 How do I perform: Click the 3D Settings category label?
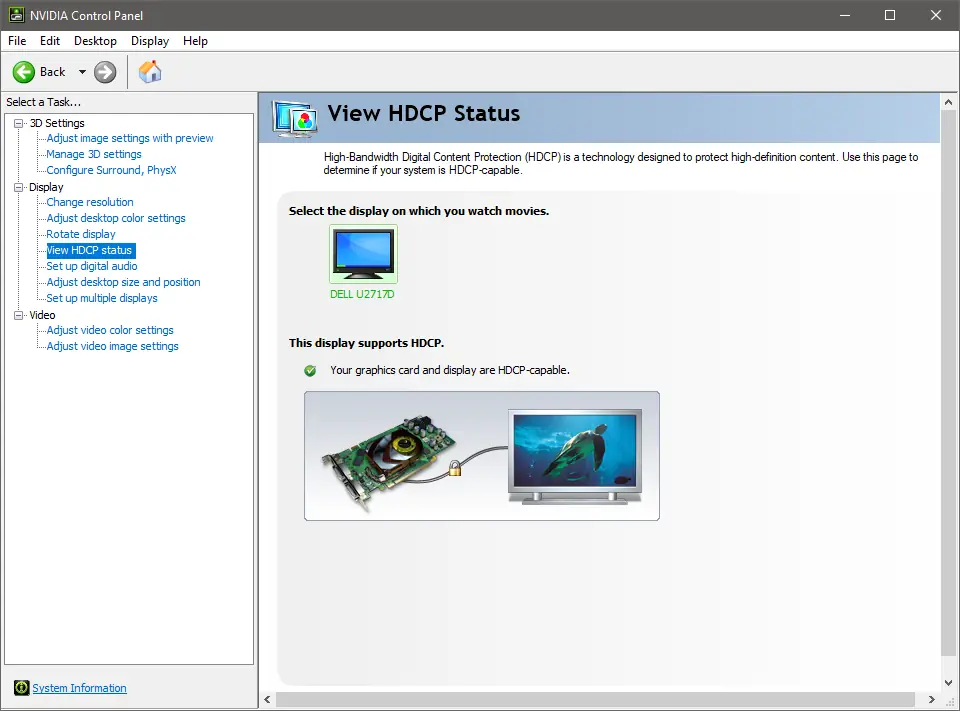57,123
